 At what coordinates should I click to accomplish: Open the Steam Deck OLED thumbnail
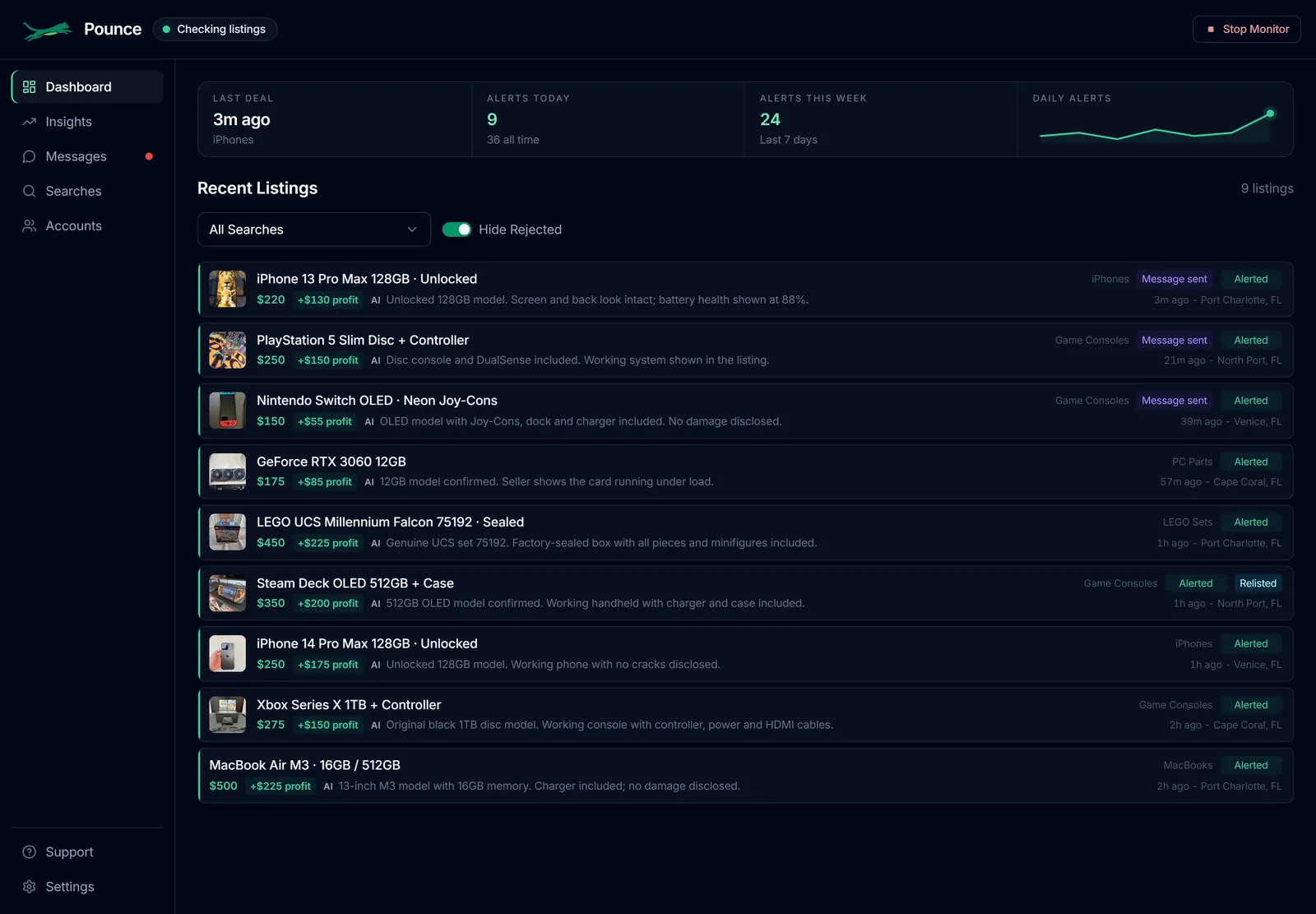point(227,593)
